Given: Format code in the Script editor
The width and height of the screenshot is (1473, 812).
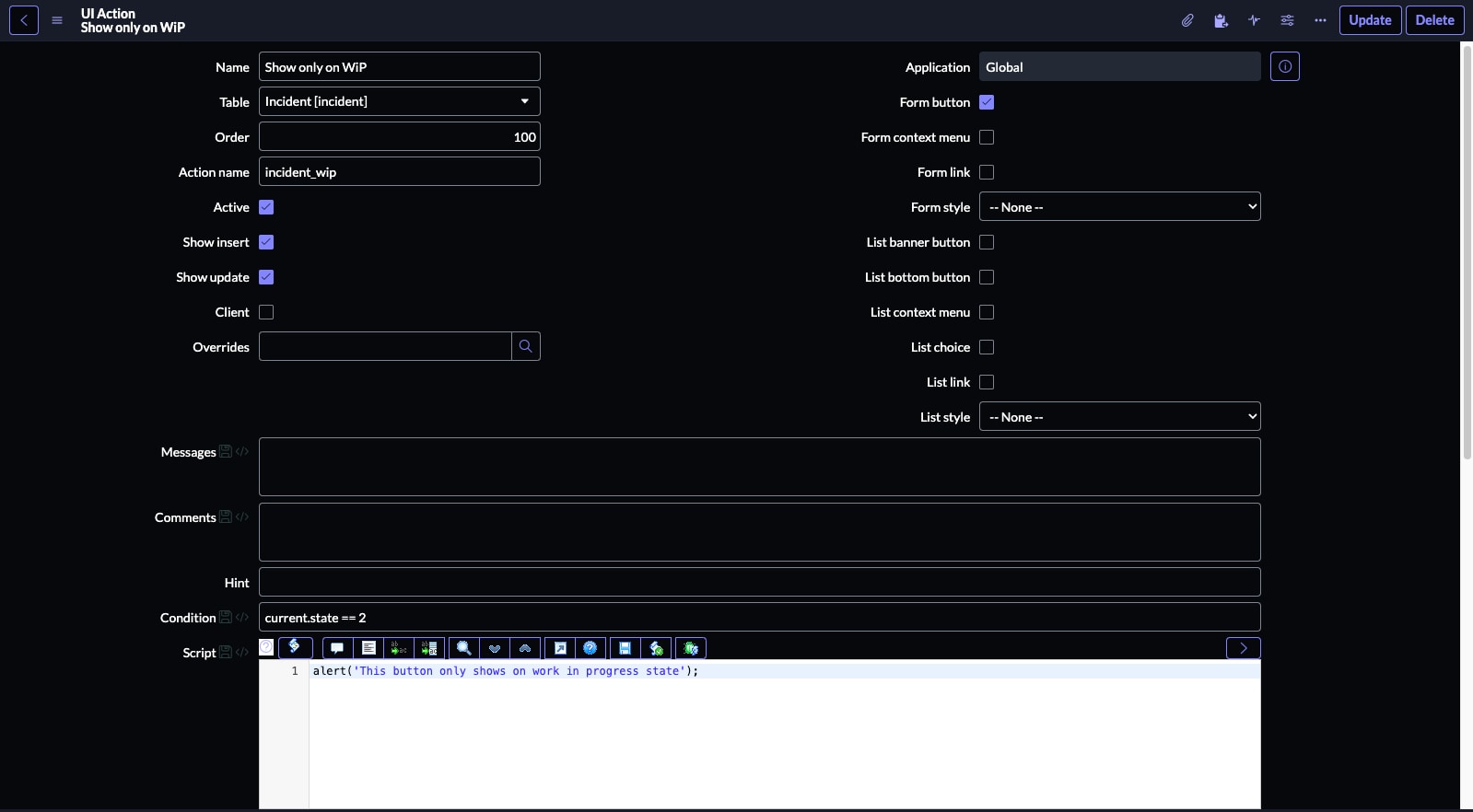Looking at the screenshot, I should (x=368, y=648).
